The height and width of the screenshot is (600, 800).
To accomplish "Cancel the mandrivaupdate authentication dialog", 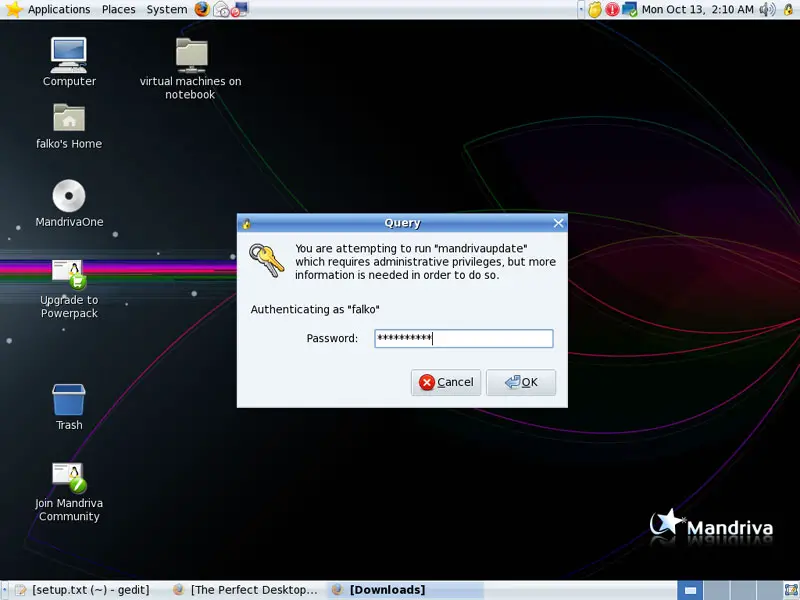I will tap(445, 382).
